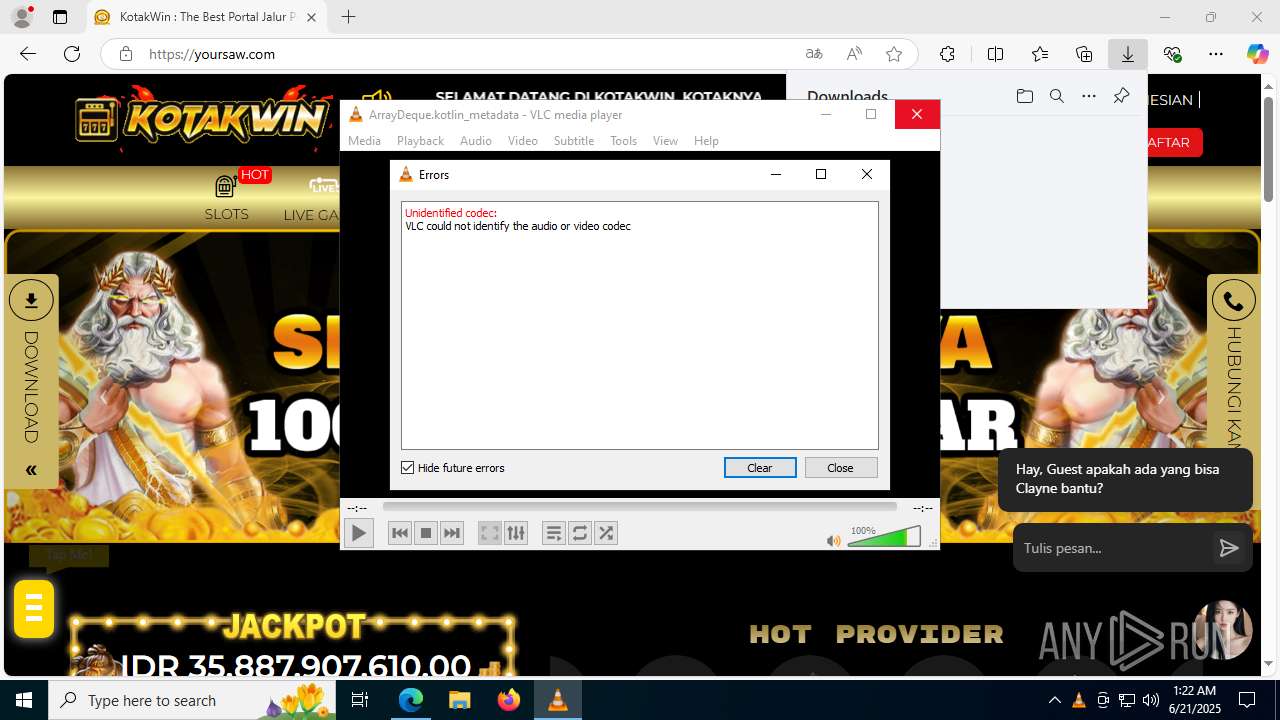Click the Edge address bar
Viewport: 1280px width, 720px height.
[460, 54]
